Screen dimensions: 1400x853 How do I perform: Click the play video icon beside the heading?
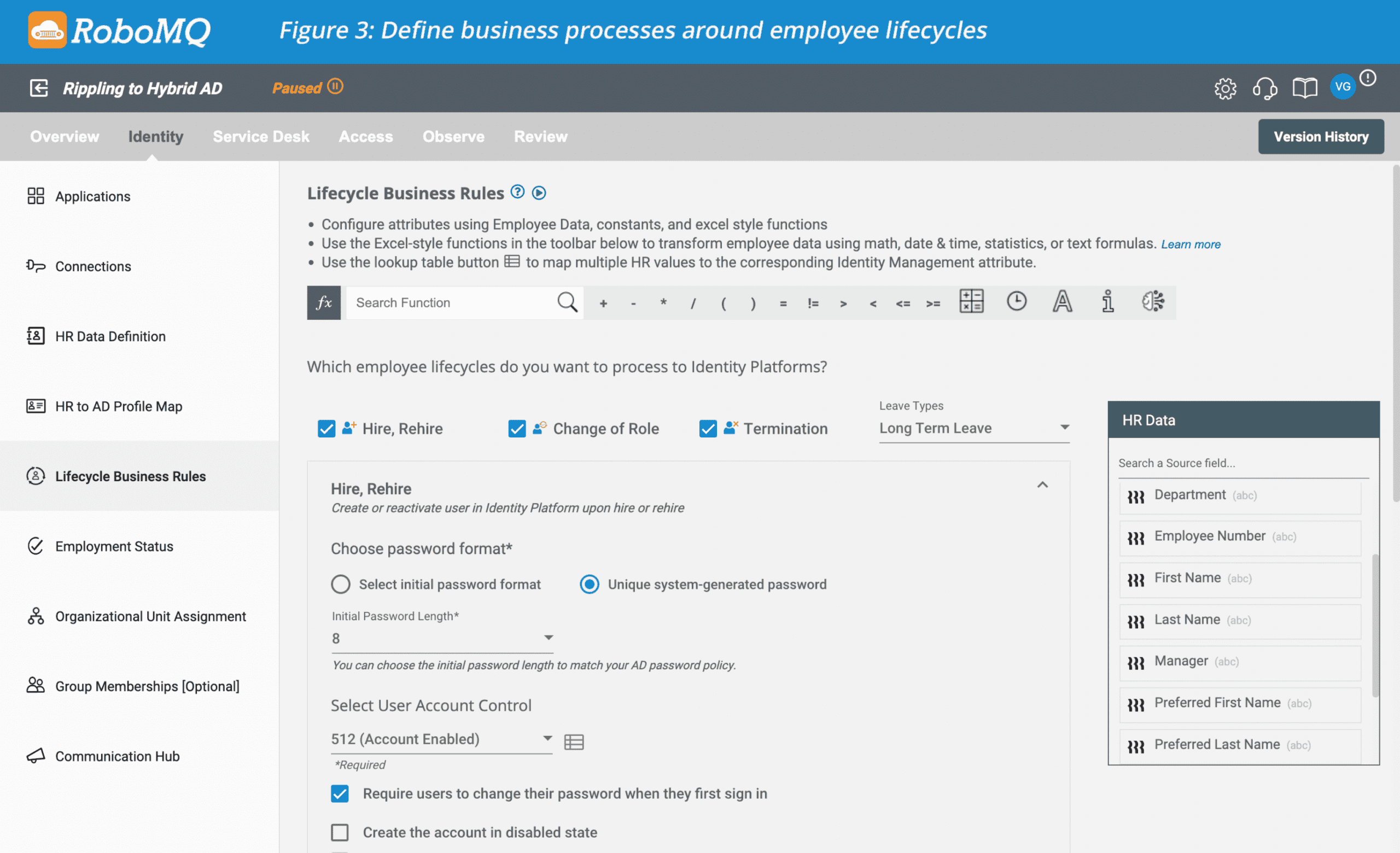[539, 193]
